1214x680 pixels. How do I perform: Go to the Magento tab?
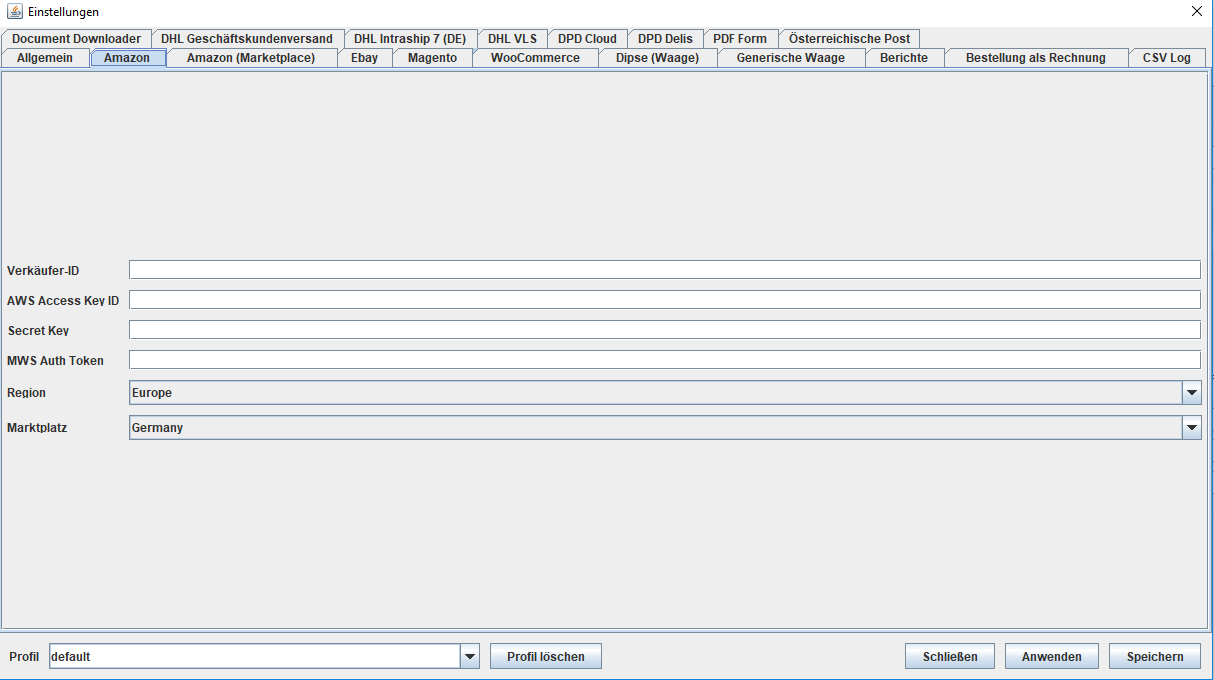tap(432, 58)
